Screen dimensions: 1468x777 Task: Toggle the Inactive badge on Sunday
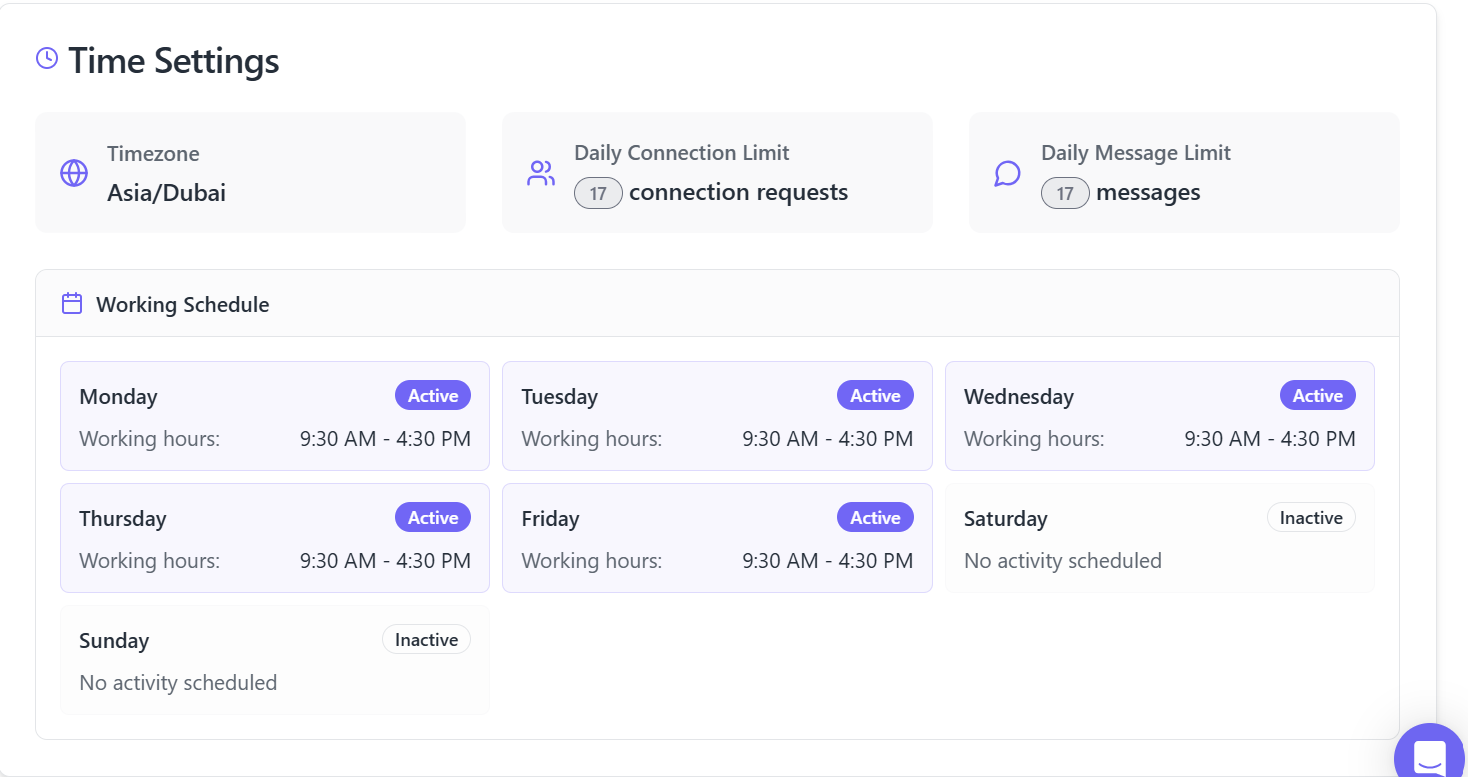coord(426,640)
